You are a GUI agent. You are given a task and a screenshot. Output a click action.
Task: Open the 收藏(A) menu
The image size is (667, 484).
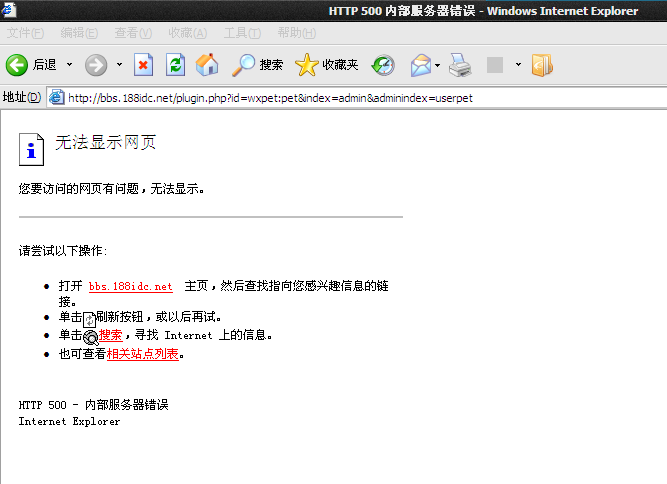tap(188, 33)
